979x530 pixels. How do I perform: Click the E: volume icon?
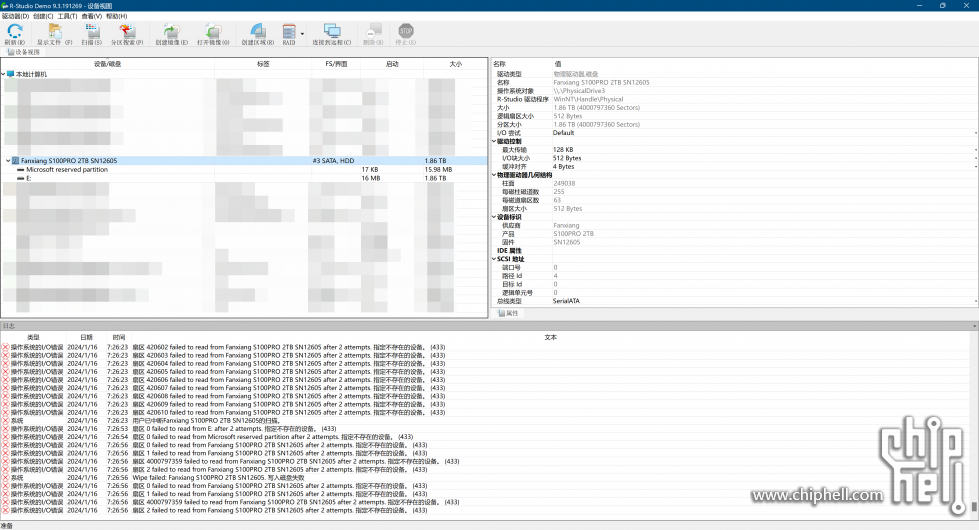tap(21, 179)
